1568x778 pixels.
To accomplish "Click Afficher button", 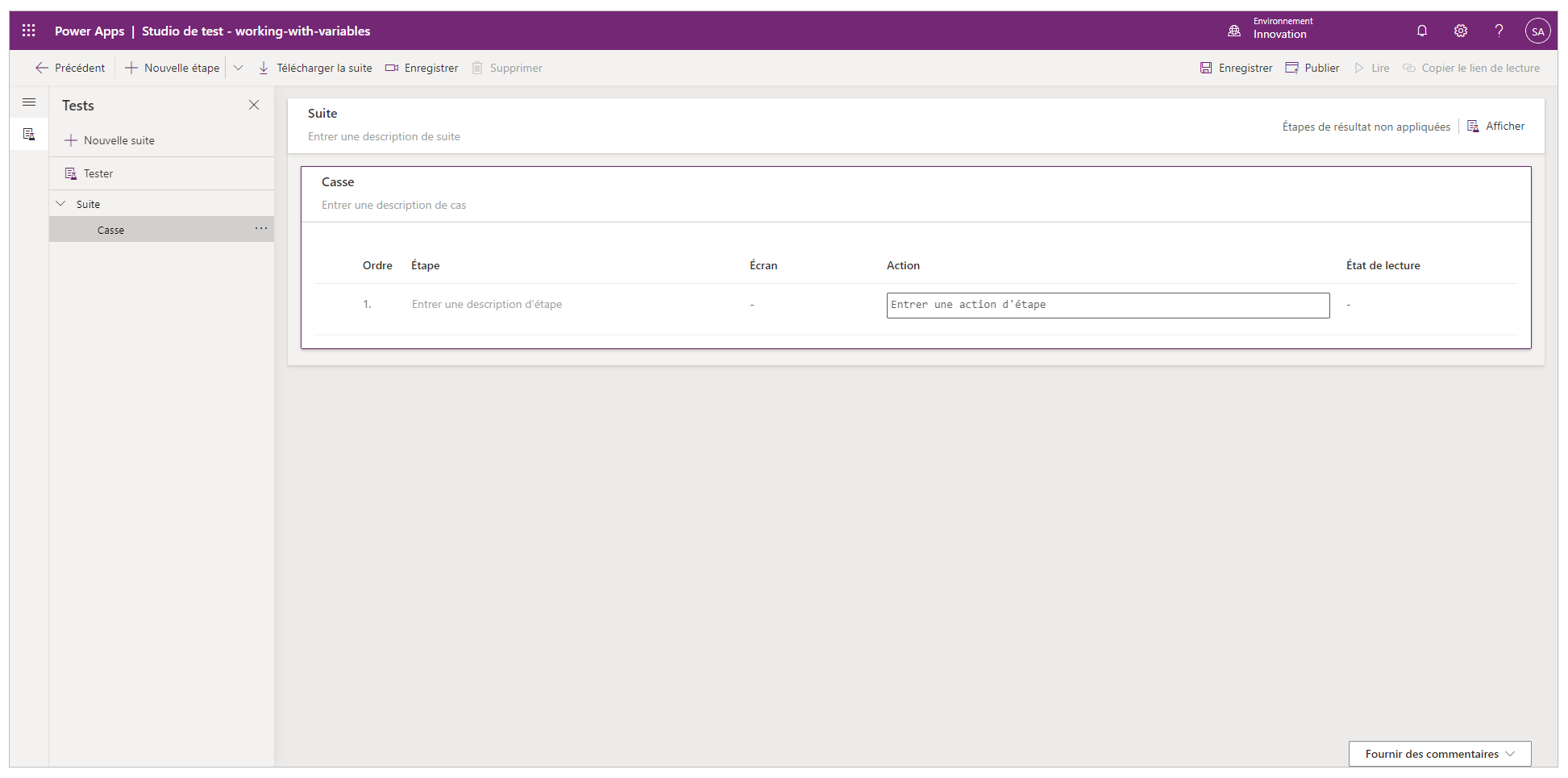I will (x=1496, y=127).
